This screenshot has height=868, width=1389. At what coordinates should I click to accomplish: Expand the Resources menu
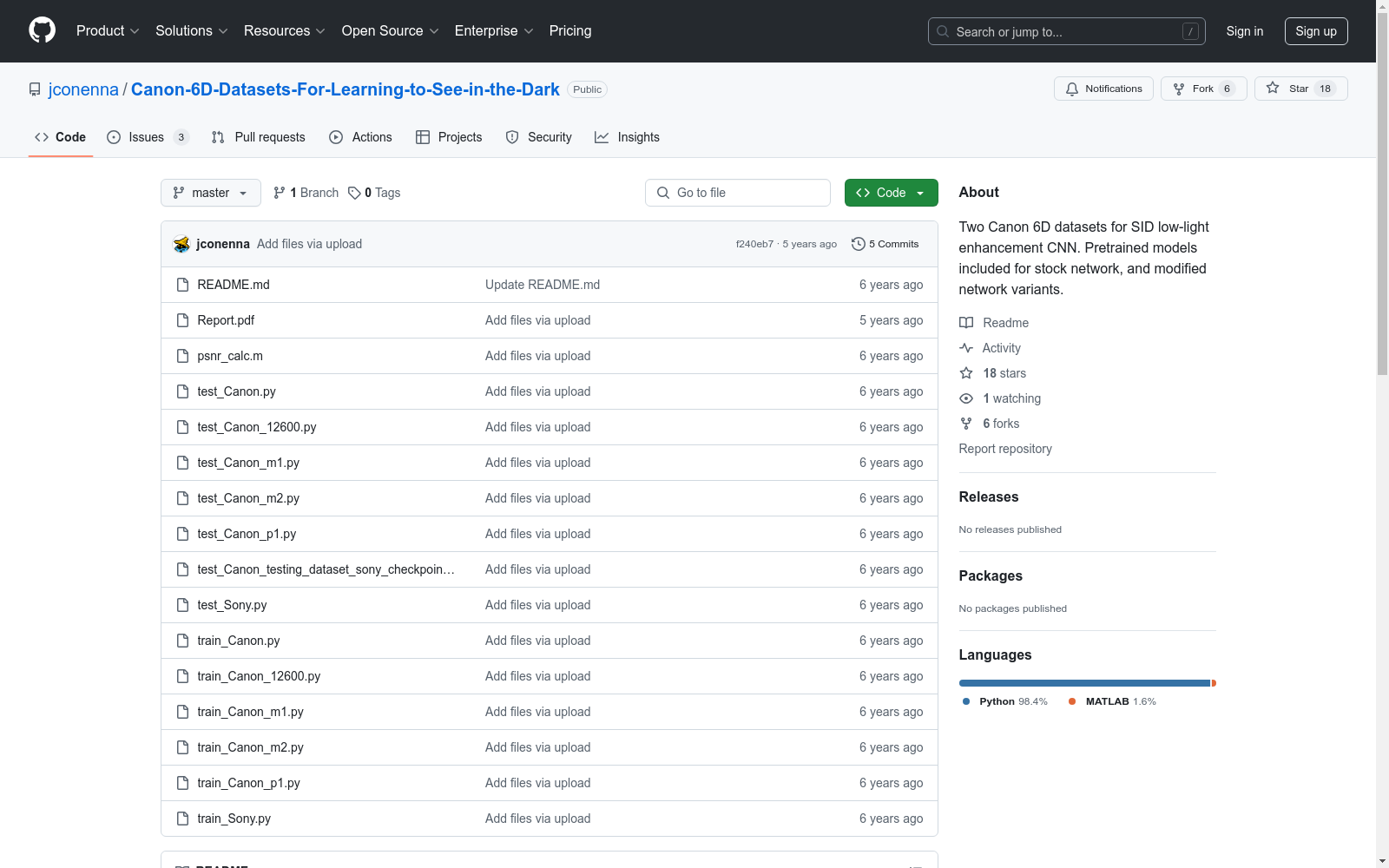285,31
